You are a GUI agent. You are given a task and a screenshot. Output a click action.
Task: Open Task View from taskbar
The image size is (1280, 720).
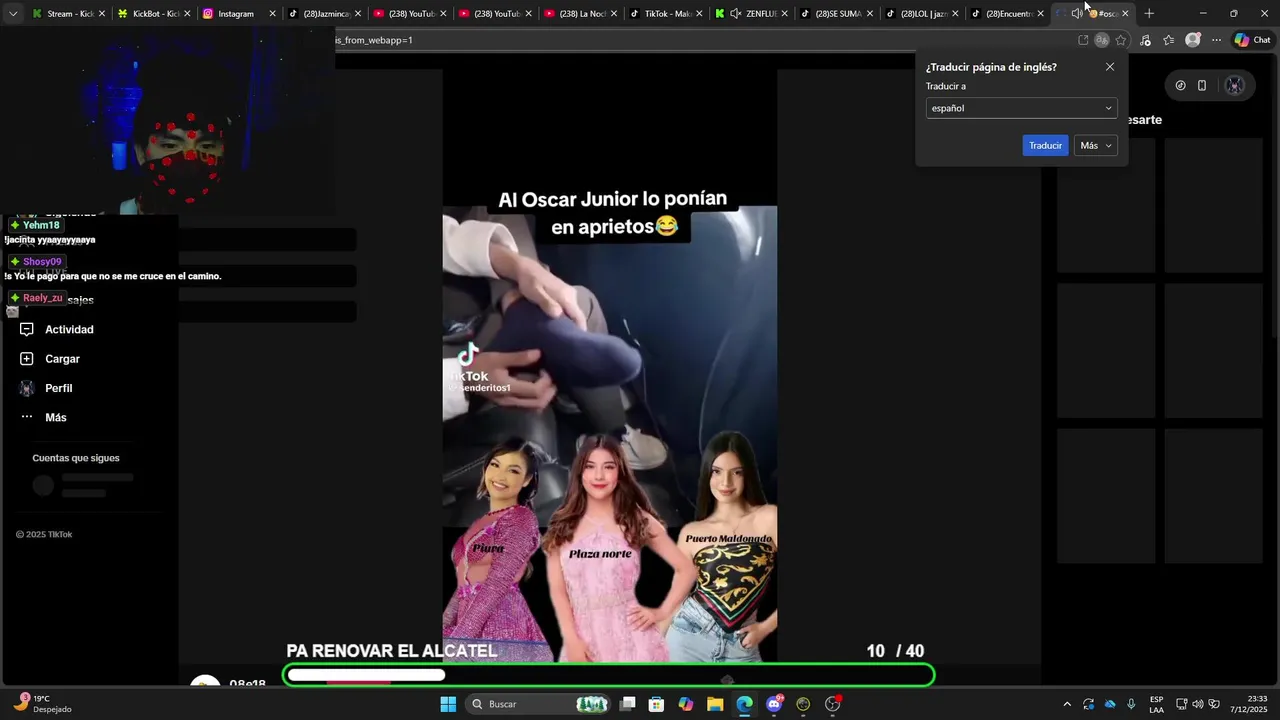[x=627, y=704]
